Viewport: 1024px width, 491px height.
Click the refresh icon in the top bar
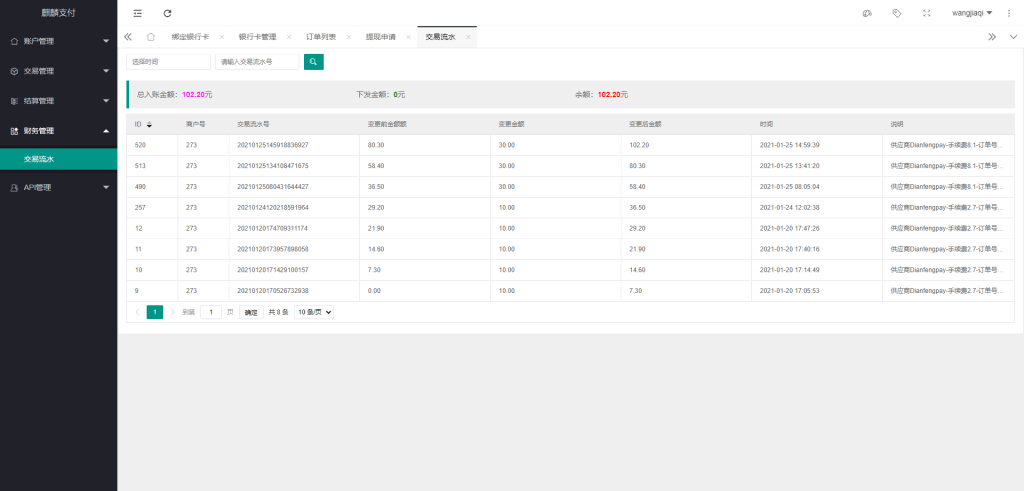pos(167,13)
